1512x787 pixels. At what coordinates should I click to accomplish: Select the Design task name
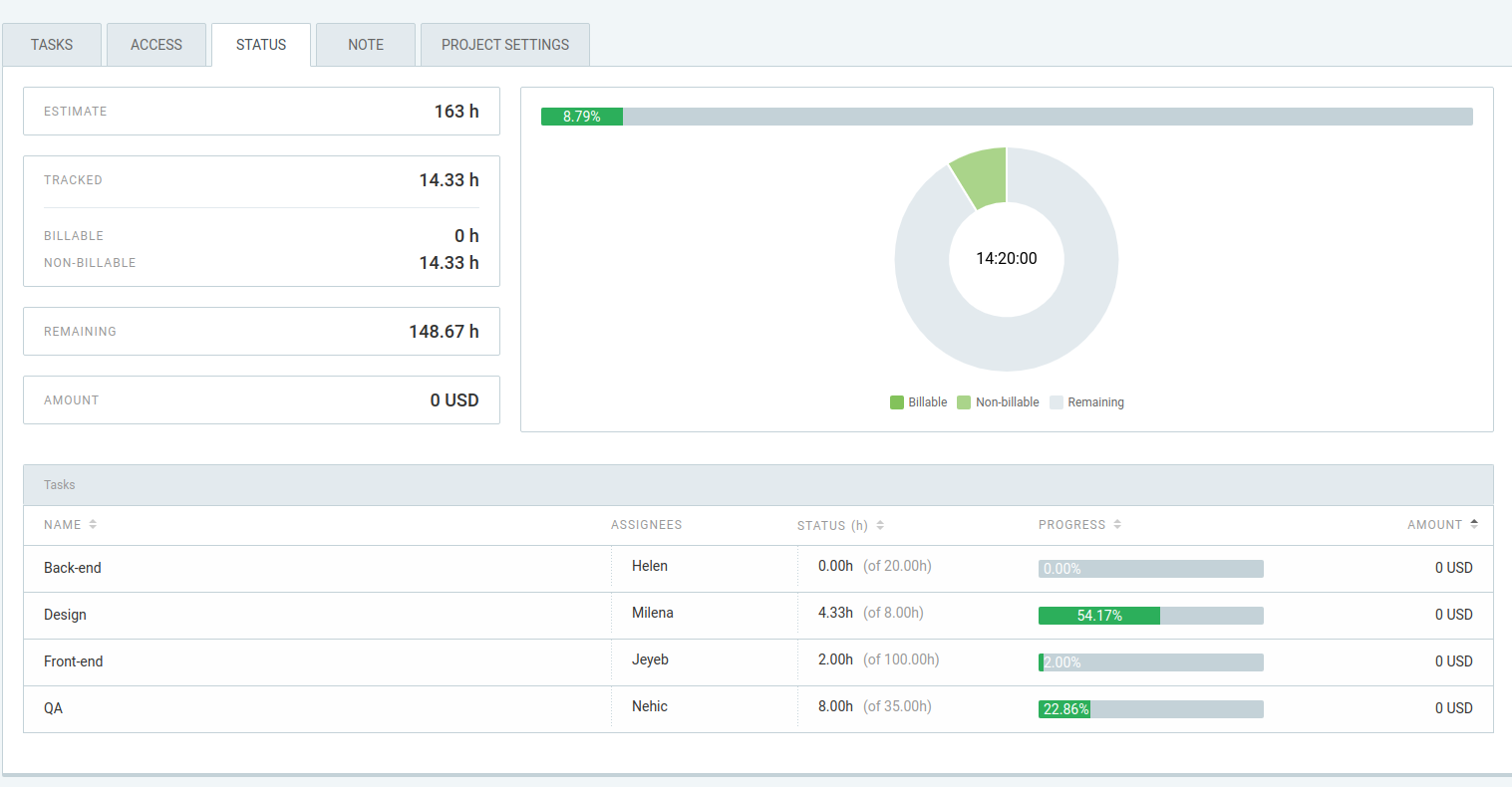click(x=65, y=615)
